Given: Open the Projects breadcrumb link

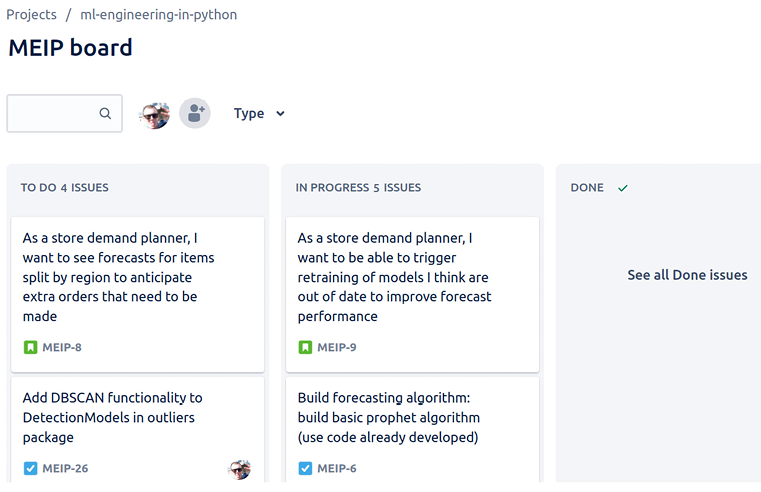Looking at the screenshot, I should pos(31,15).
